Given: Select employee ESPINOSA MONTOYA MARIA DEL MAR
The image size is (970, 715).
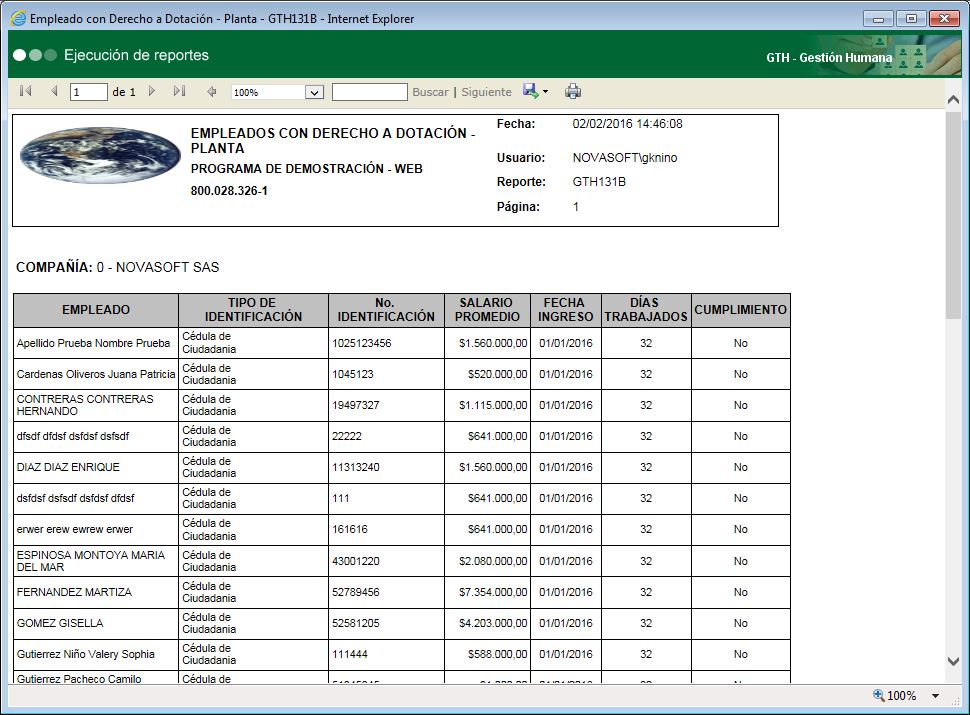Looking at the screenshot, I should coord(91,561).
